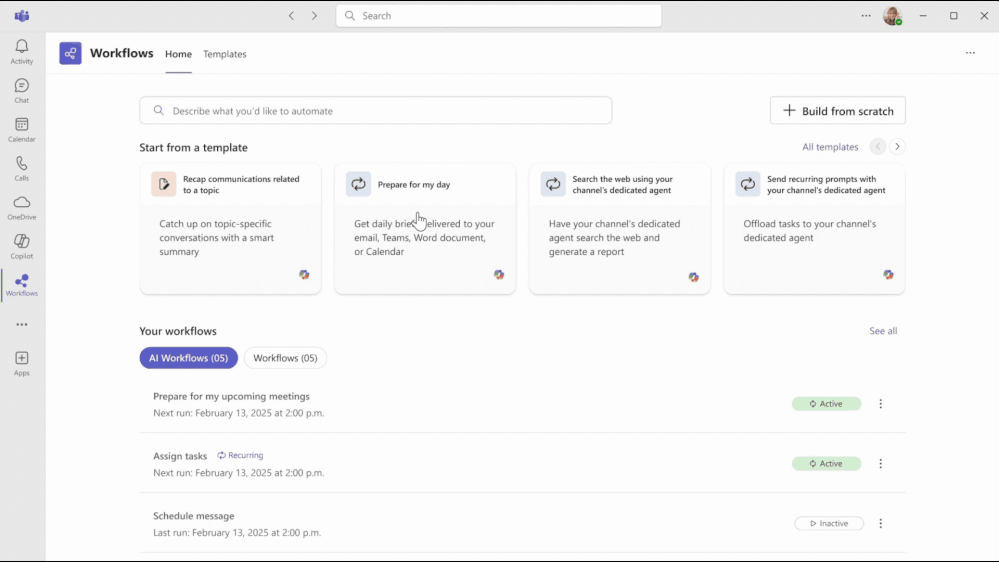Viewport: 999px width, 562px height.
Task: Open more options for Assign tasks
Action: 880,464
